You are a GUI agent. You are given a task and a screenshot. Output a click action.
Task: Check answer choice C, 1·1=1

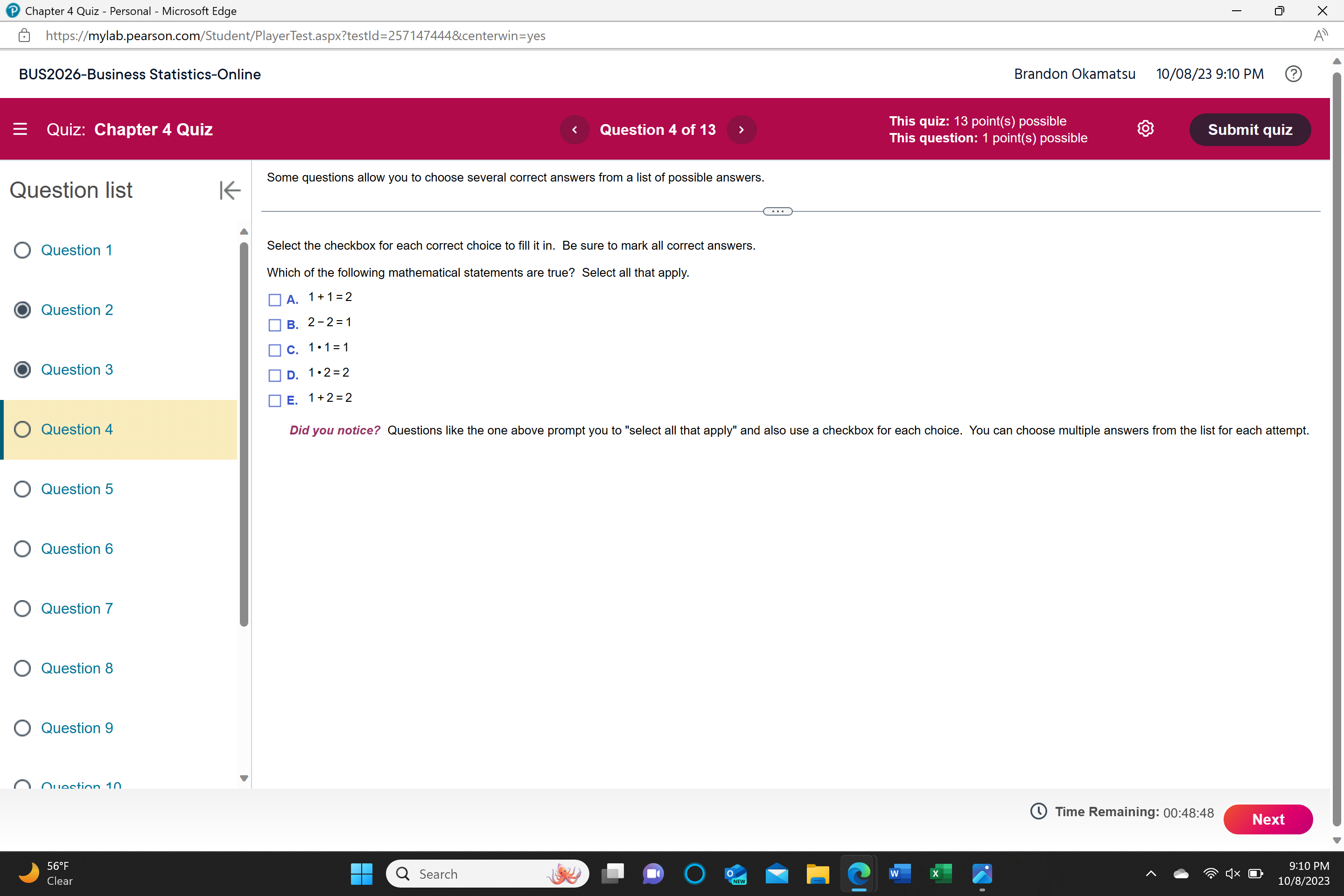(274, 350)
